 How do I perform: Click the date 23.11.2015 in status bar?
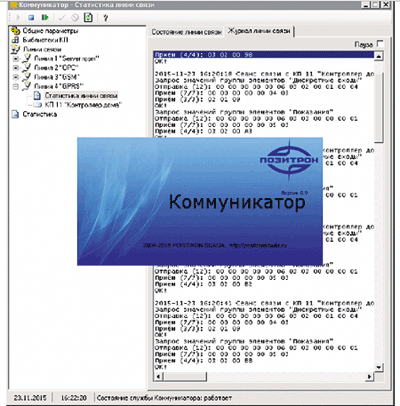coord(30,398)
